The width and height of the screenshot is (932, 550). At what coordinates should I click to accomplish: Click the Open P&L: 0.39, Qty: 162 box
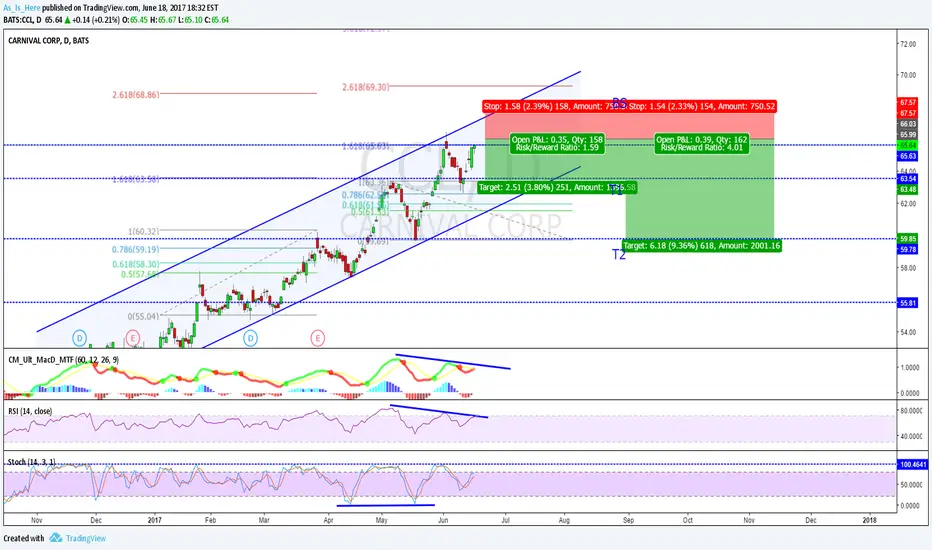(x=701, y=143)
